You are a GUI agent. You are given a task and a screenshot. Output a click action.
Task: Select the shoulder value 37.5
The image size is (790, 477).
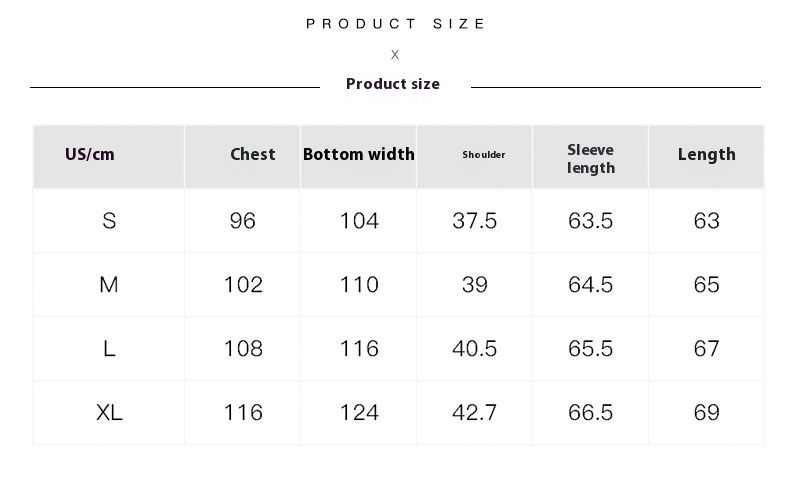click(x=475, y=221)
